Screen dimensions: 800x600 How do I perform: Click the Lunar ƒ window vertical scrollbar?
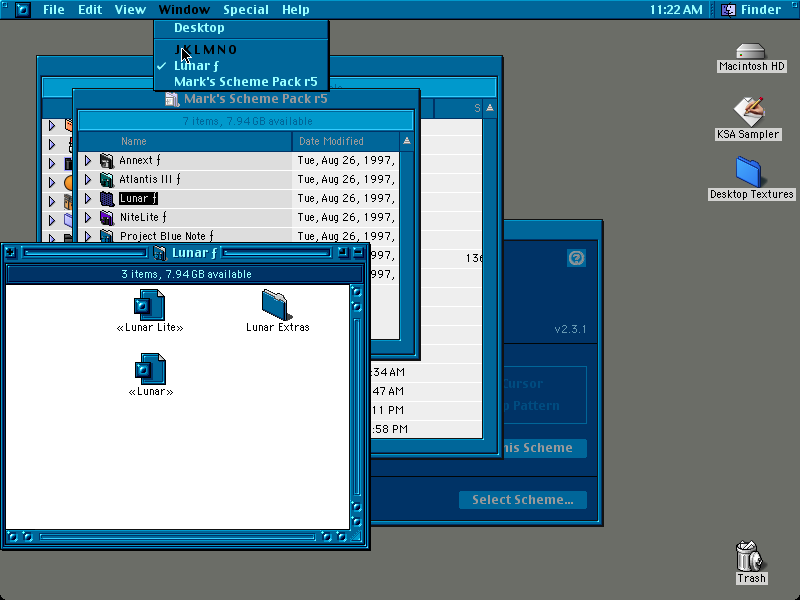point(357,407)
